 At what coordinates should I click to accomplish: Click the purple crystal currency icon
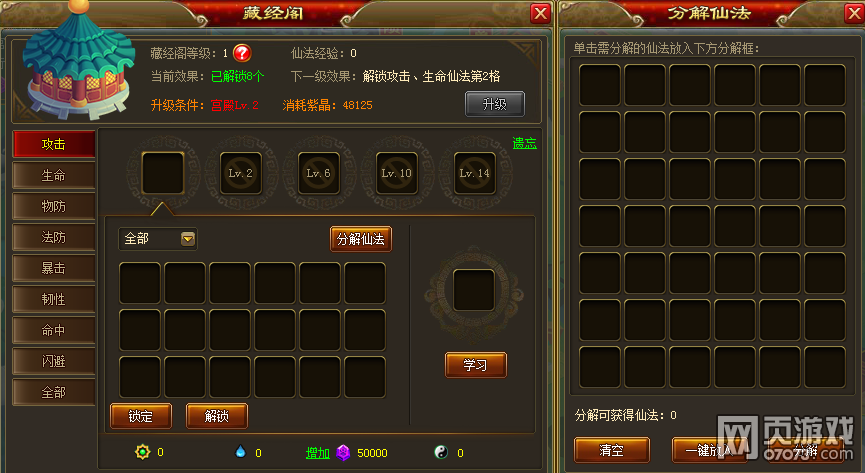[343, 453]
